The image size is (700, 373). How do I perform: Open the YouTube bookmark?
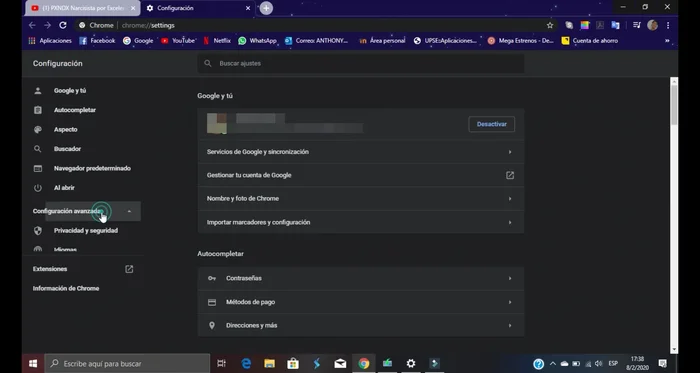pos(178,41)
